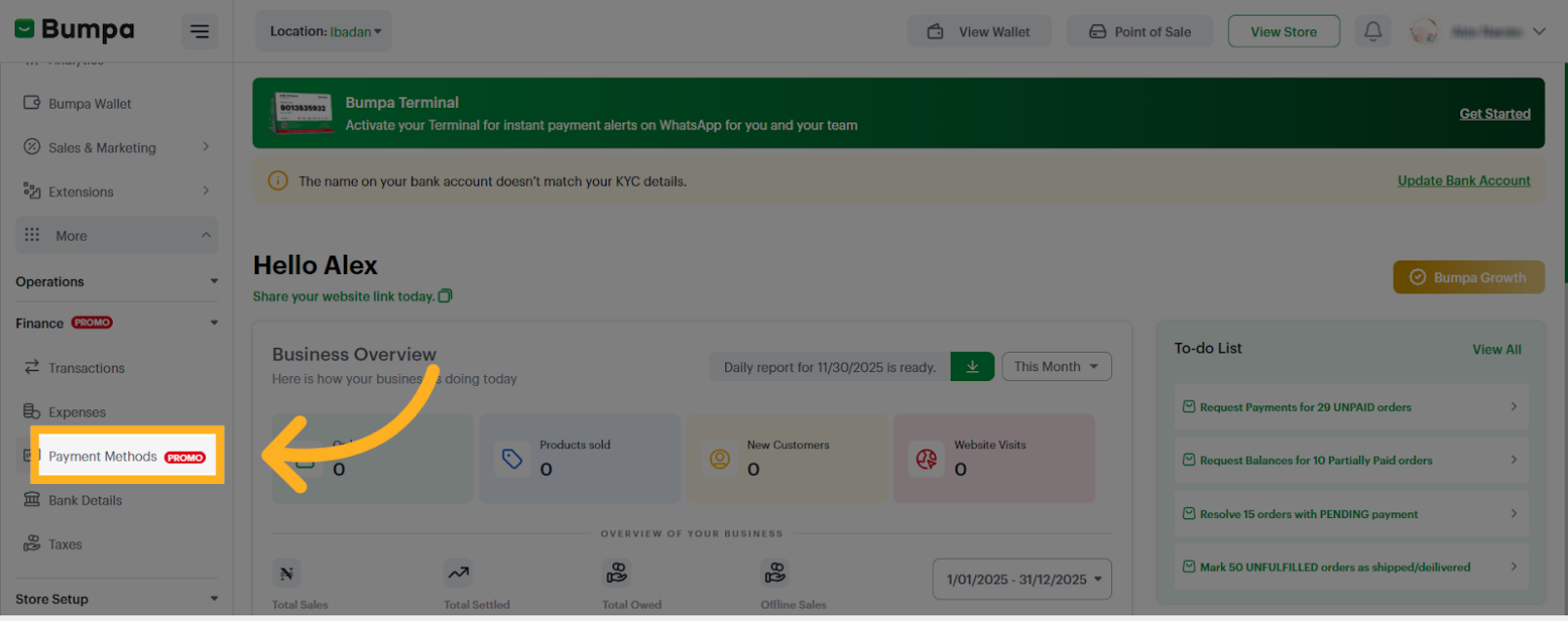Open Request Balances for Partially Paid orders
Viewport: 1568px width, 621px height.
(1350, 460)
